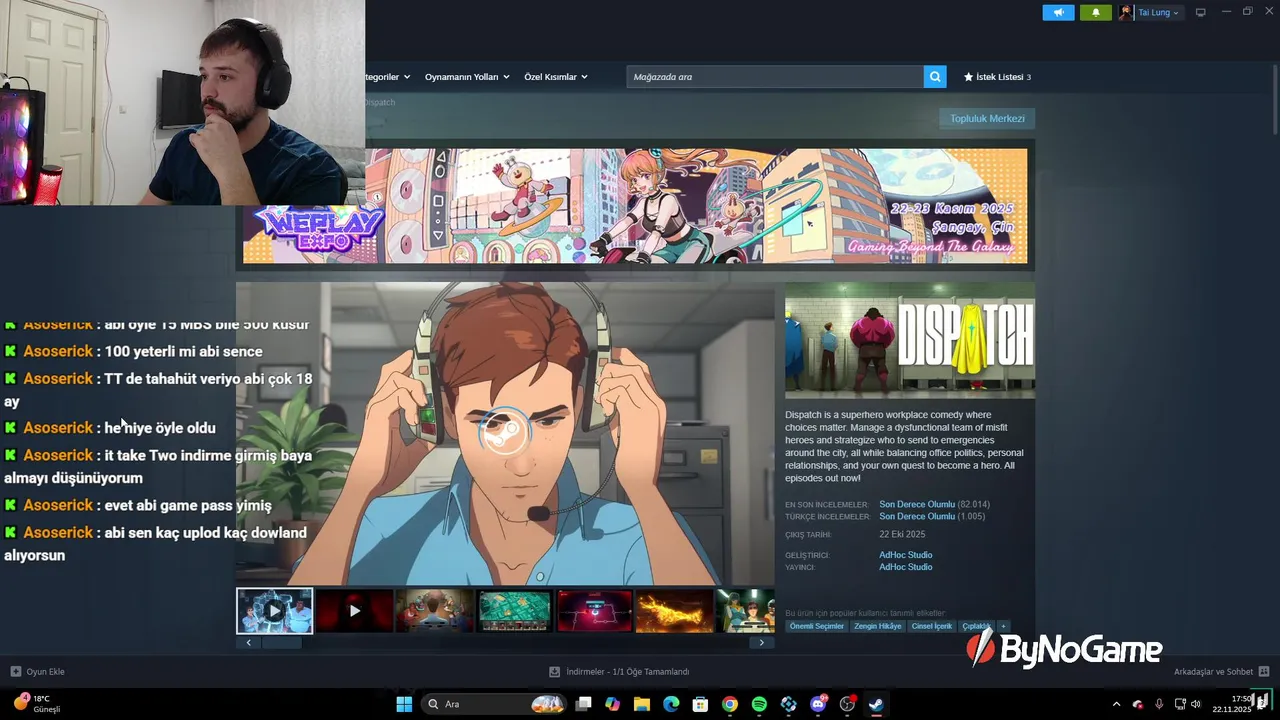Click the magnifier search button in store bar
The width and height of the screenshot is (1280, 720).
(935, 77)
